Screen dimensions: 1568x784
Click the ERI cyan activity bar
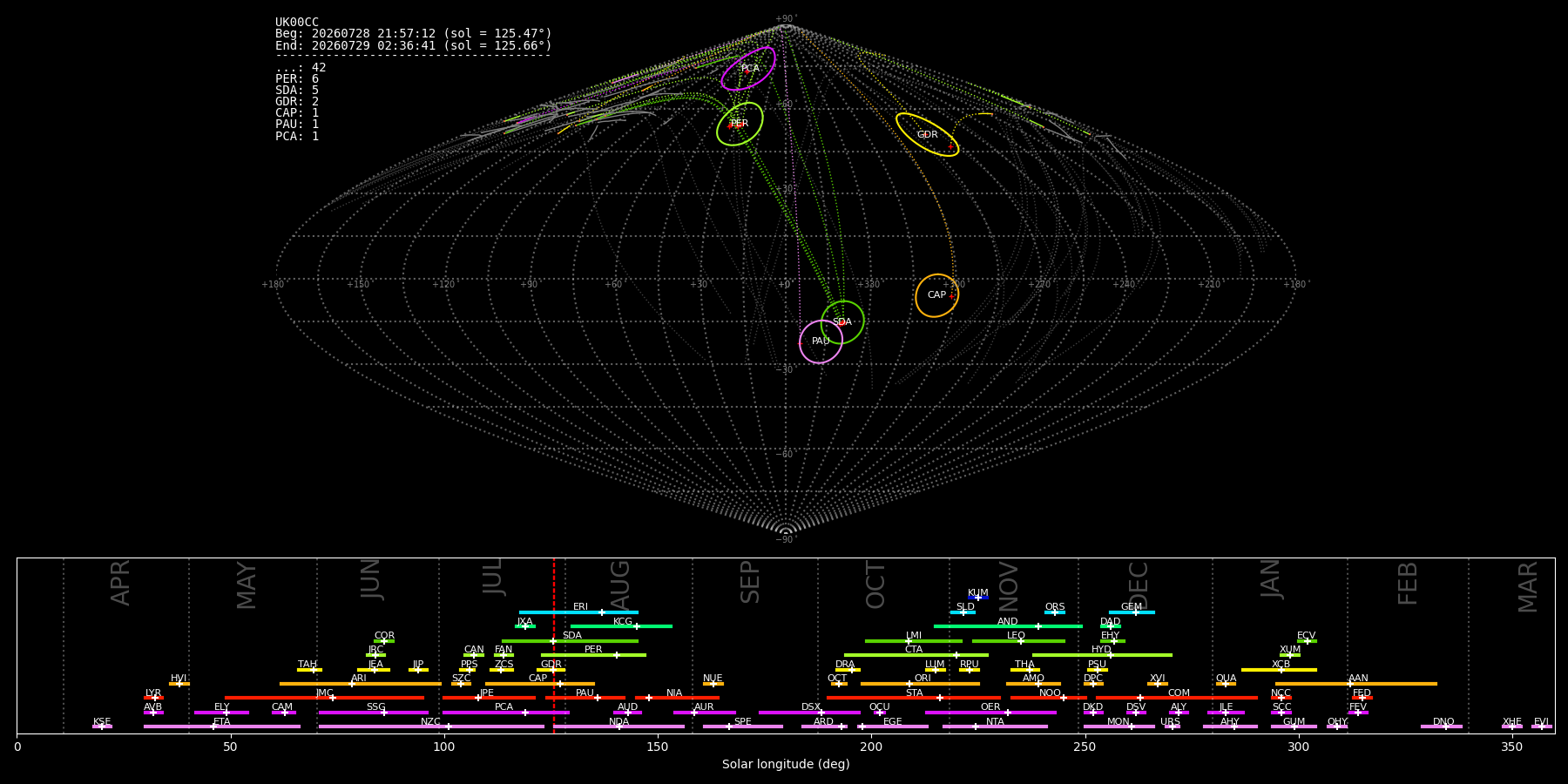coord(578,612)
